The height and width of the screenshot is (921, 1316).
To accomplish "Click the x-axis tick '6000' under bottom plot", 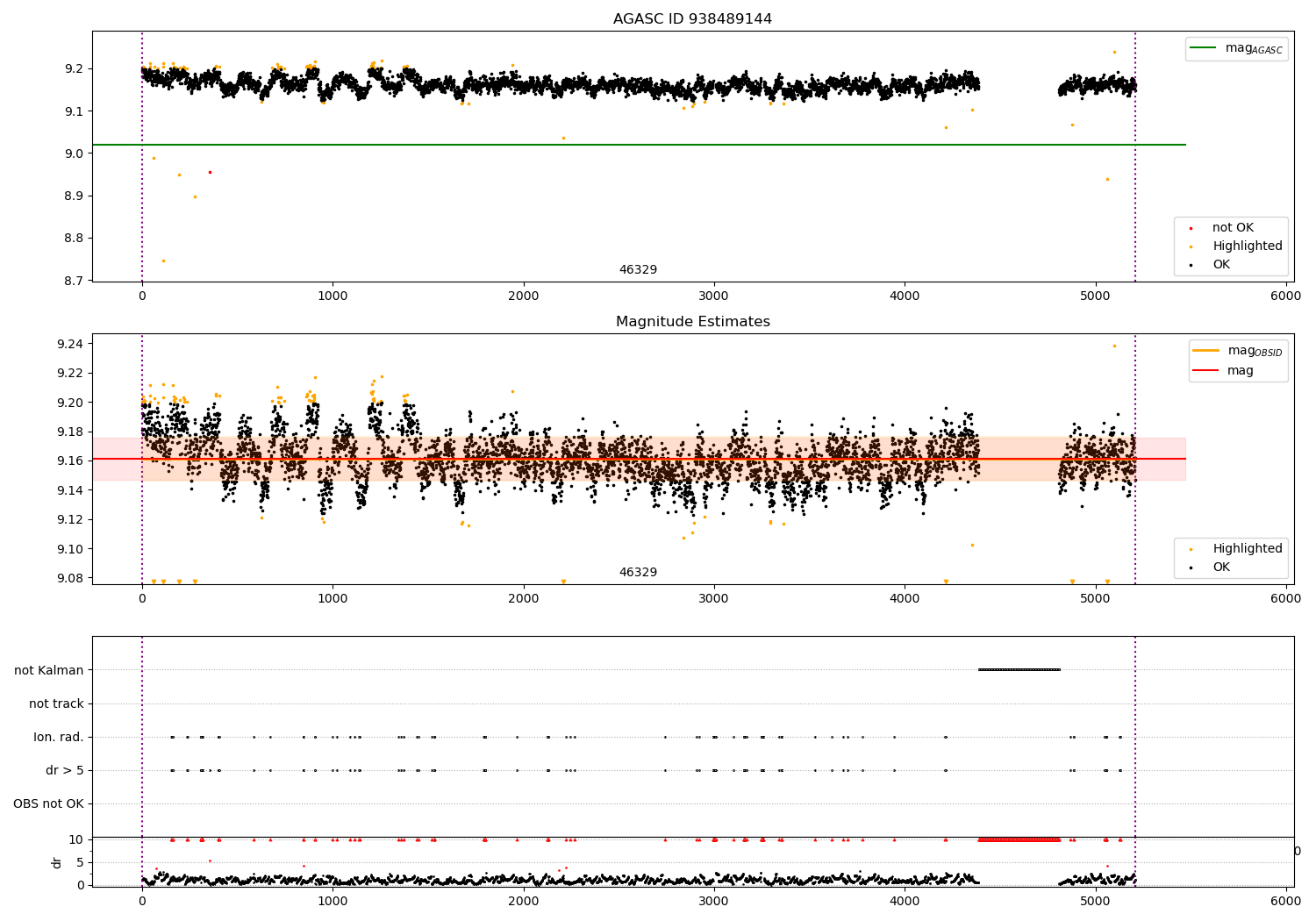I will [1286, 900].
